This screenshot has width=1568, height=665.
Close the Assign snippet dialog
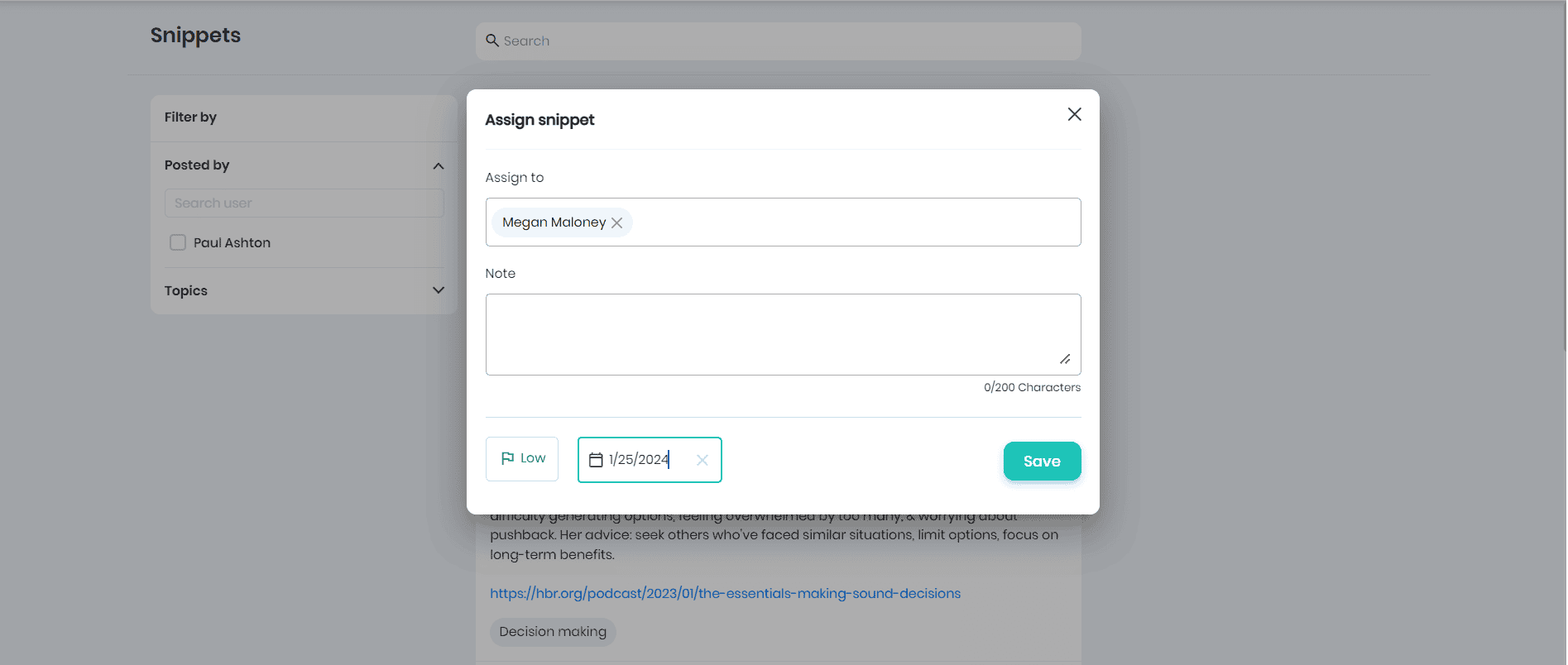click(1074, 114)
